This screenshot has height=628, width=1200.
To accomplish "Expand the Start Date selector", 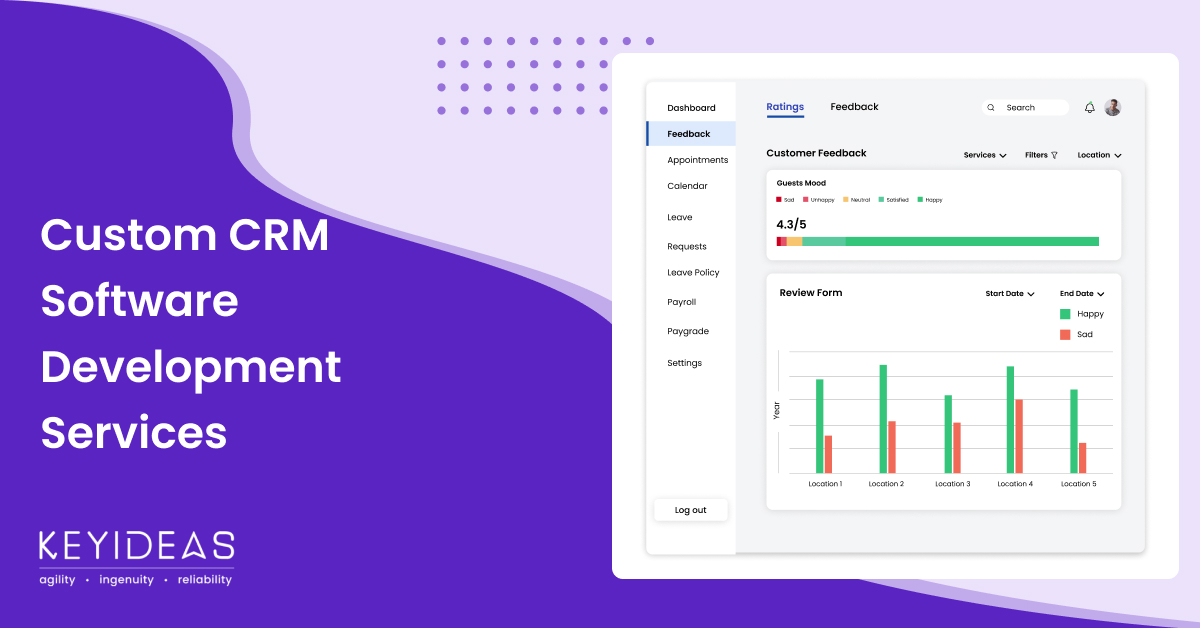I will tap(1009, 293).
